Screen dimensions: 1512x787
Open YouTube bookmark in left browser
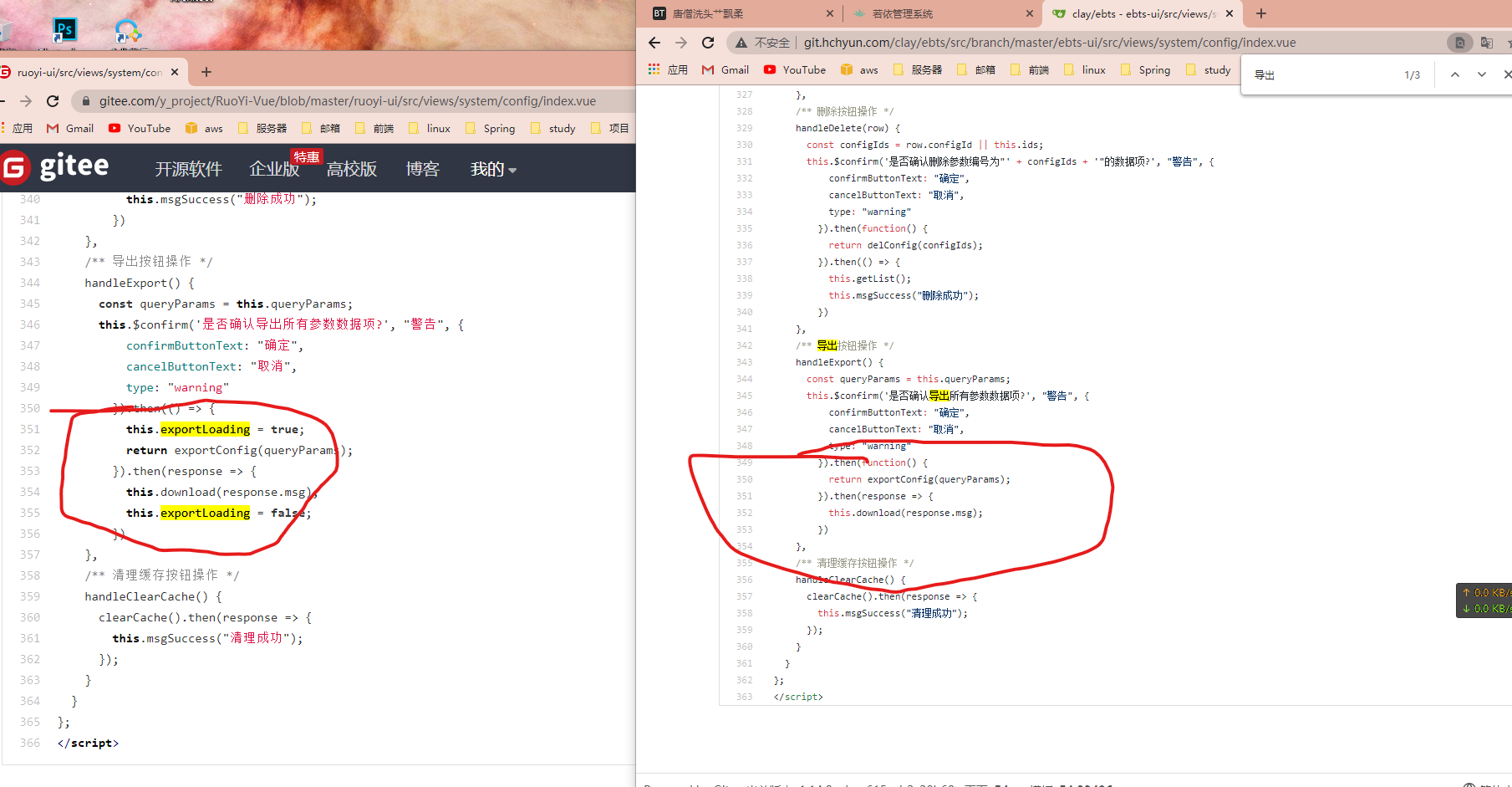pos(140,128)
